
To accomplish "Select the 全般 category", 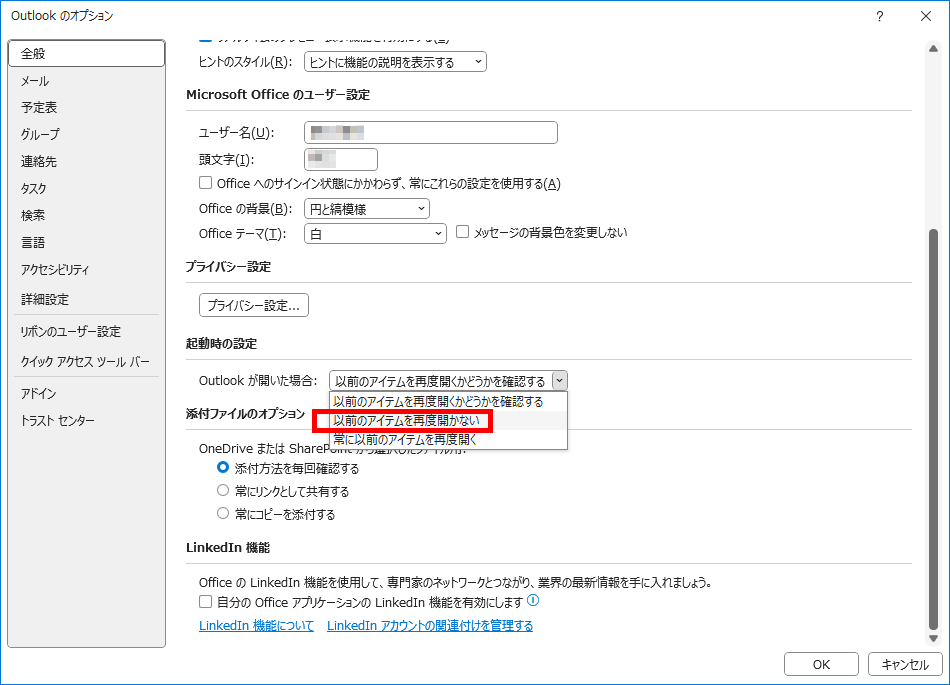I will (x=87, y=53).
